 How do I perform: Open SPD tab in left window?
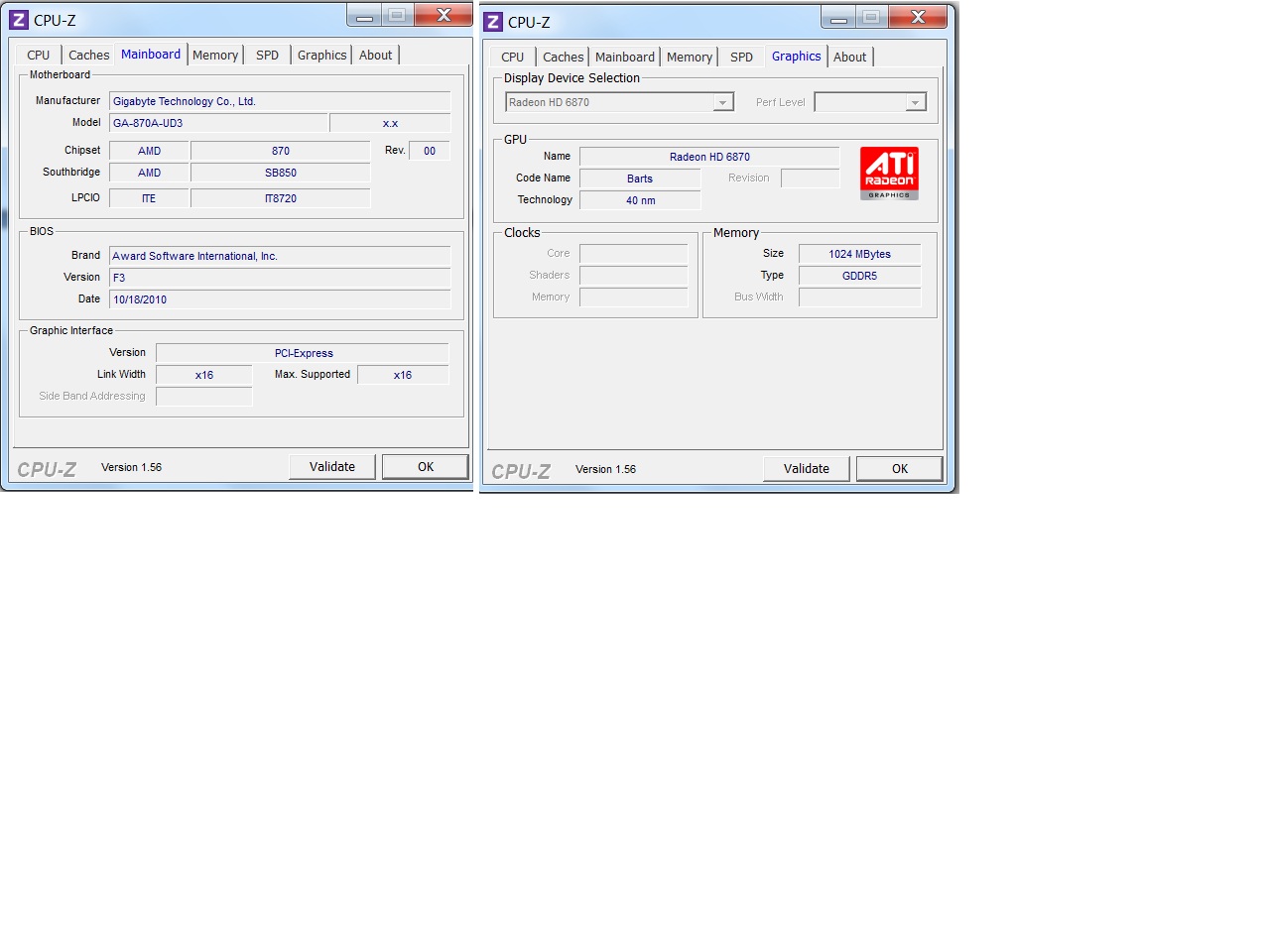[x=268, y=56]
